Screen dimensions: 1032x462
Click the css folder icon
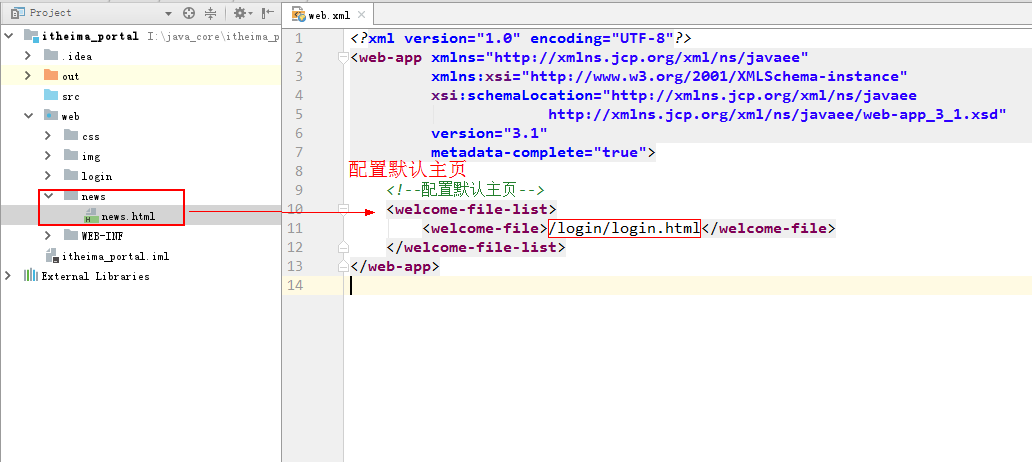(71, 136)
